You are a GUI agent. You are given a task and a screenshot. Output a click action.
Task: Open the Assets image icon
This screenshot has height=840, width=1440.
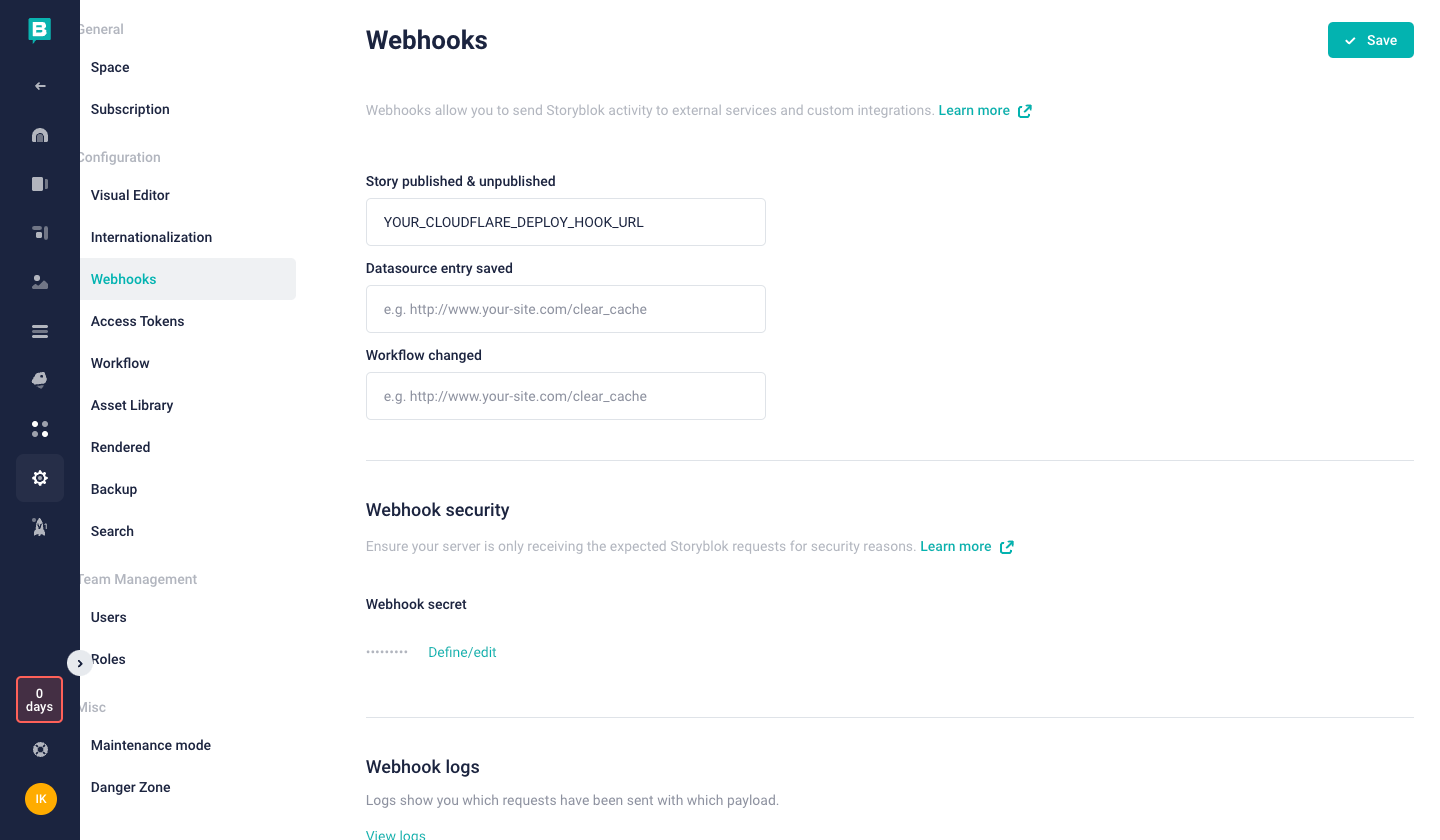(x=40, y=282)
